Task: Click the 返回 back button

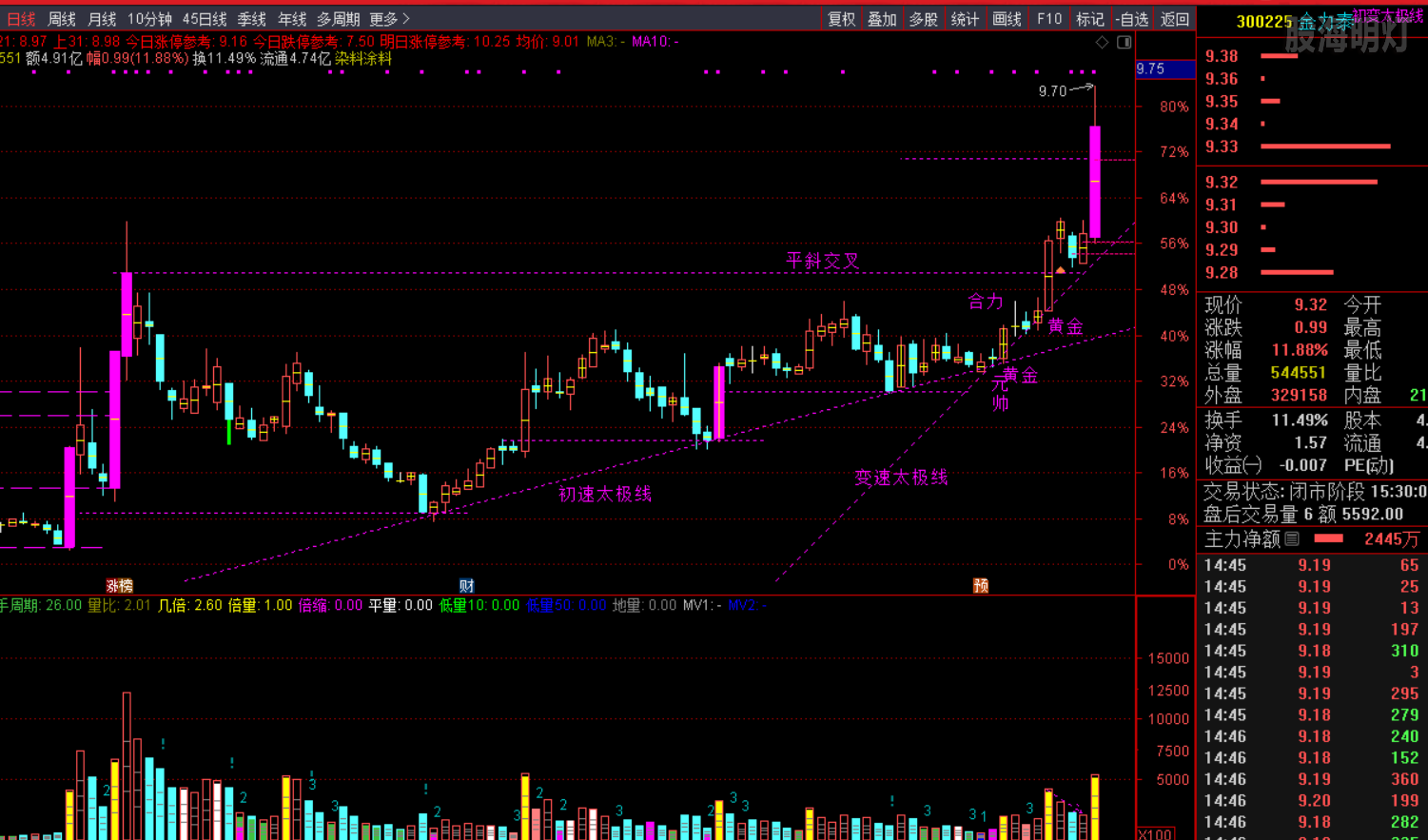Action: [x=1175, y=19]
